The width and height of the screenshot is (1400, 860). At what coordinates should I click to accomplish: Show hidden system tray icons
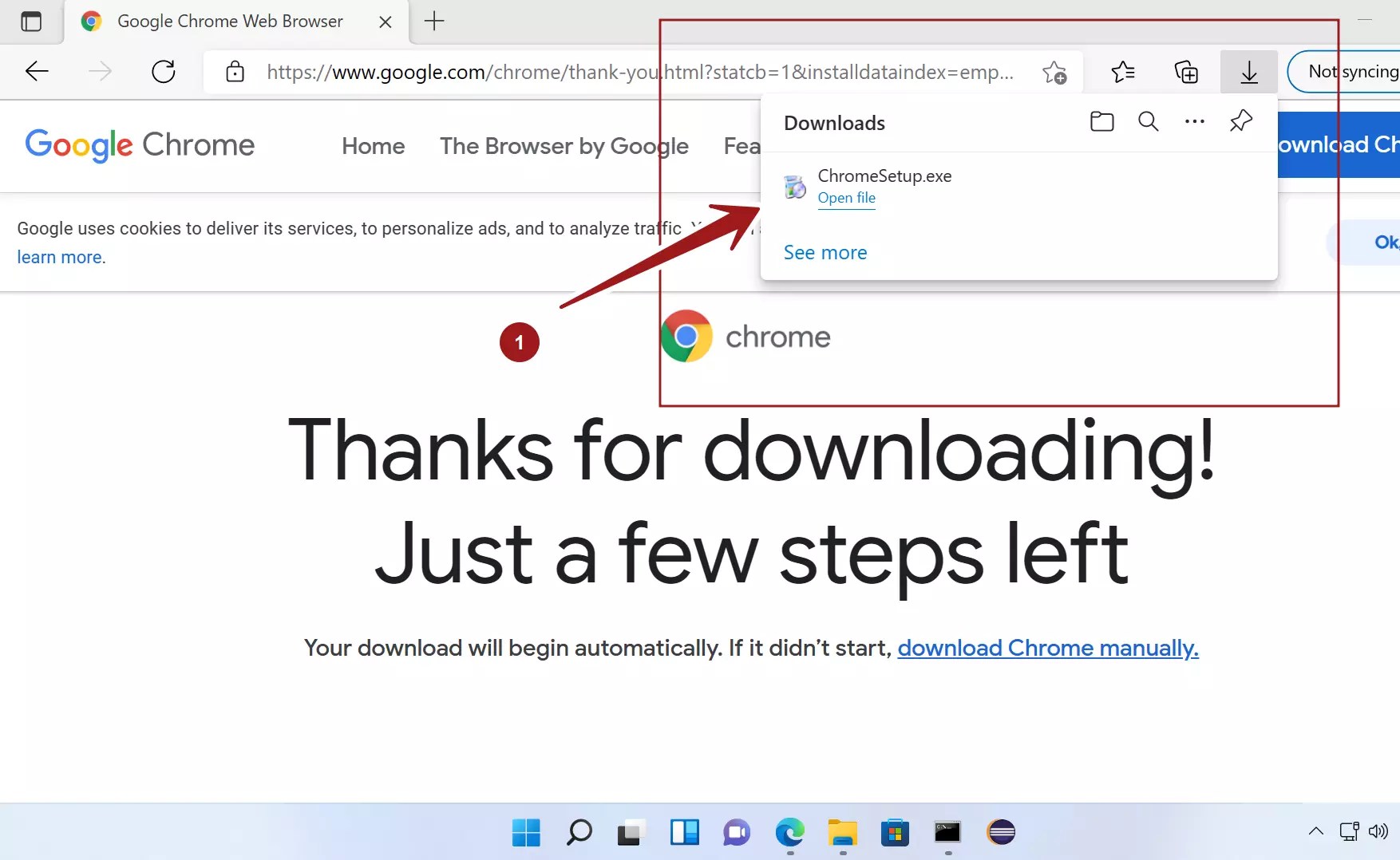pyautogui.click(x=1316, y=831)
